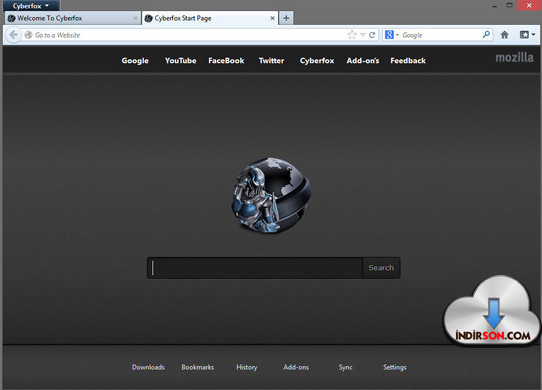Open the Google link in top navigation
Viewport: 542px width, 390px height.
point(135,61)
